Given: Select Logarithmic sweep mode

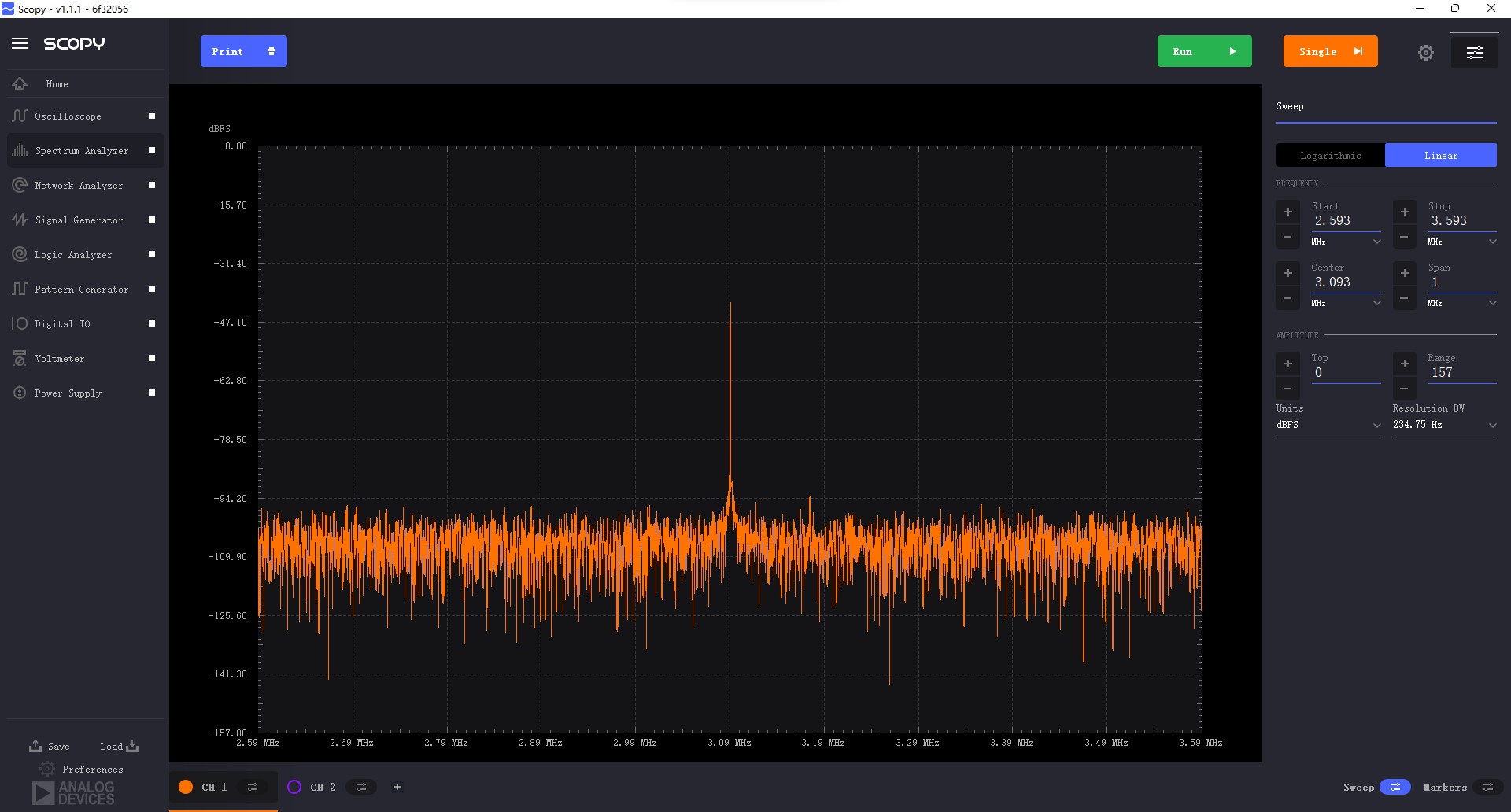Looking at the screenshot, I should (x=1330, y=155).
